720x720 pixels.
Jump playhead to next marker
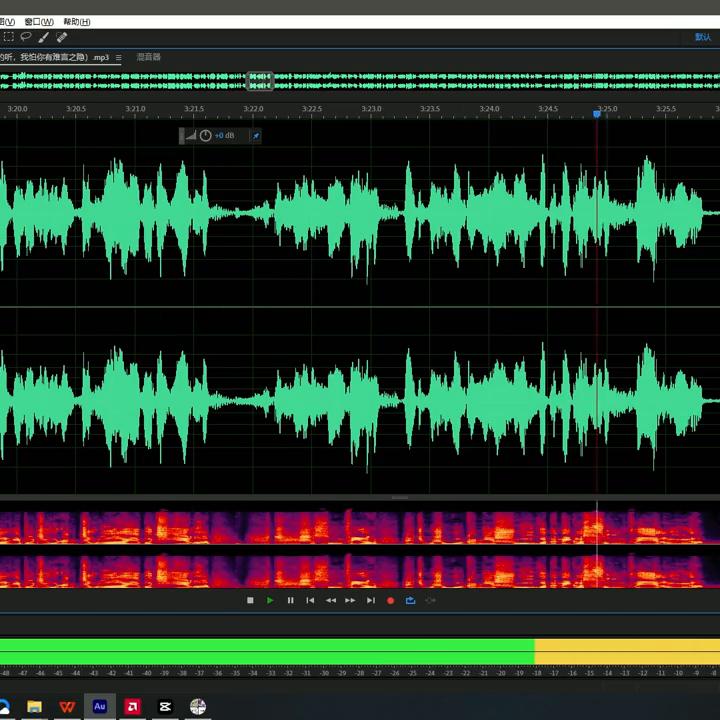(x=371, y=600)
